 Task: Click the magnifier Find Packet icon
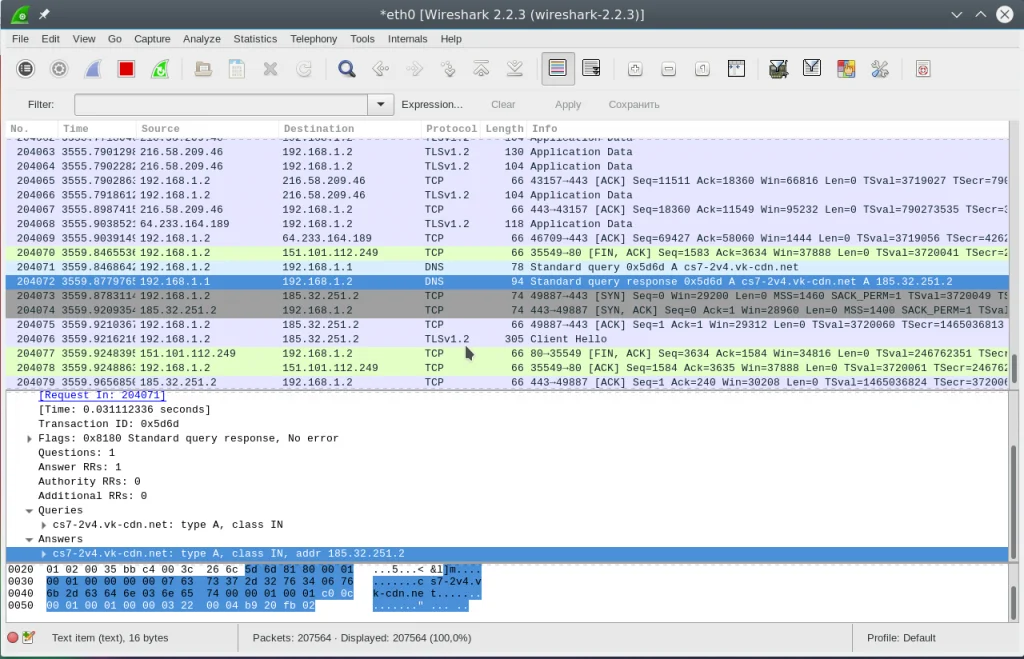pos(346,69)
